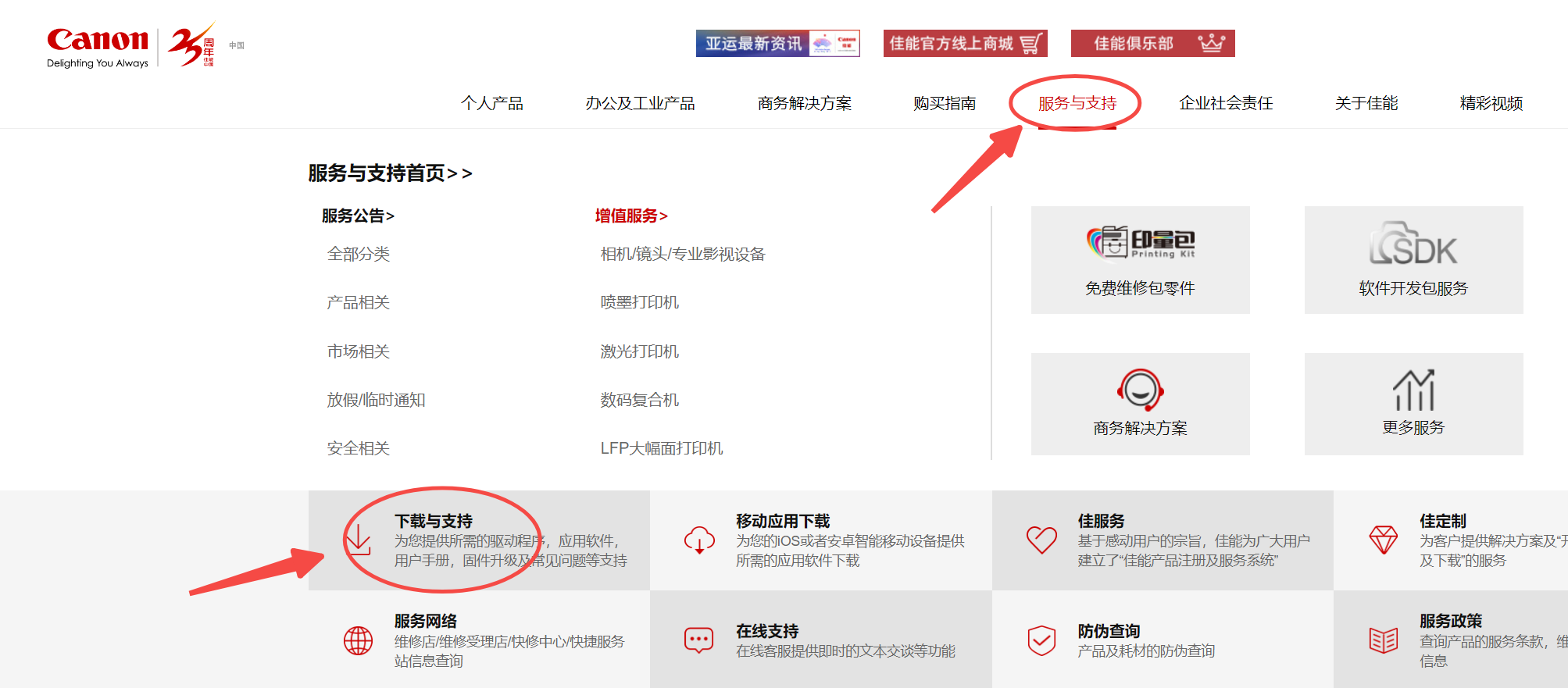Click the shield checkmark icon for 防伪查询
The image size is (1568, 688).
(1041, 640)
